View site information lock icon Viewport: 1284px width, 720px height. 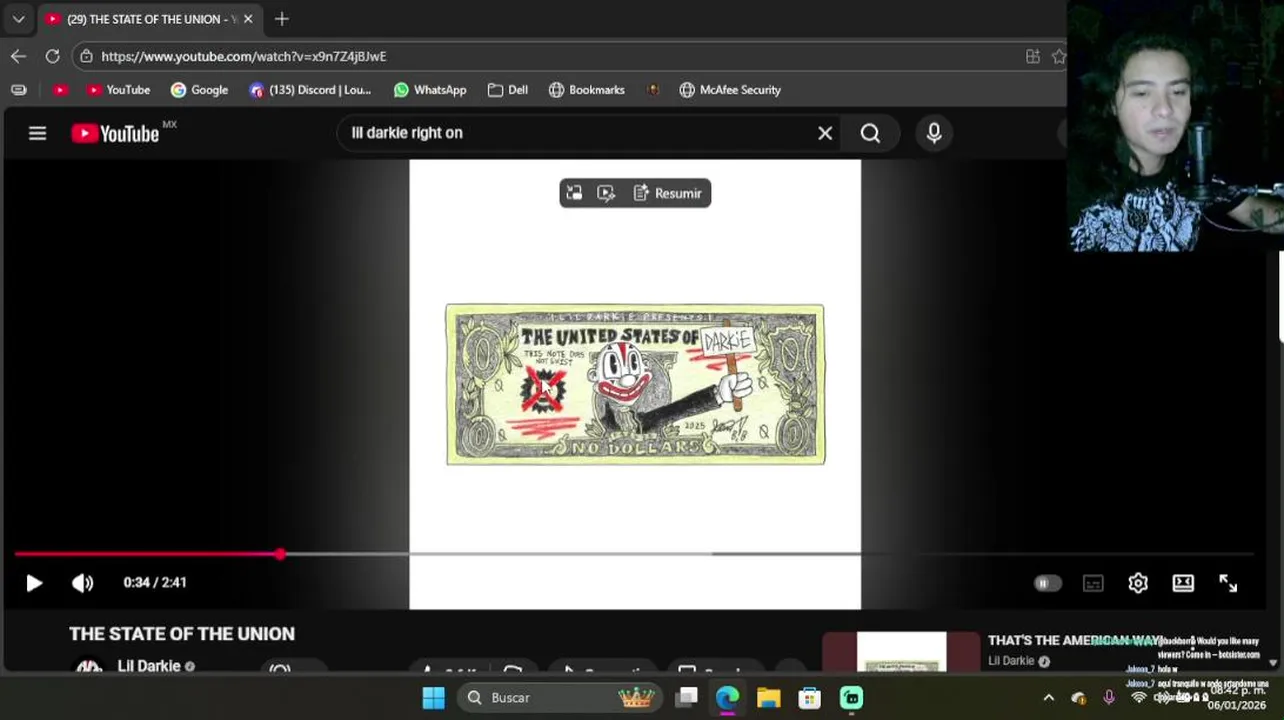click(86, 56)
